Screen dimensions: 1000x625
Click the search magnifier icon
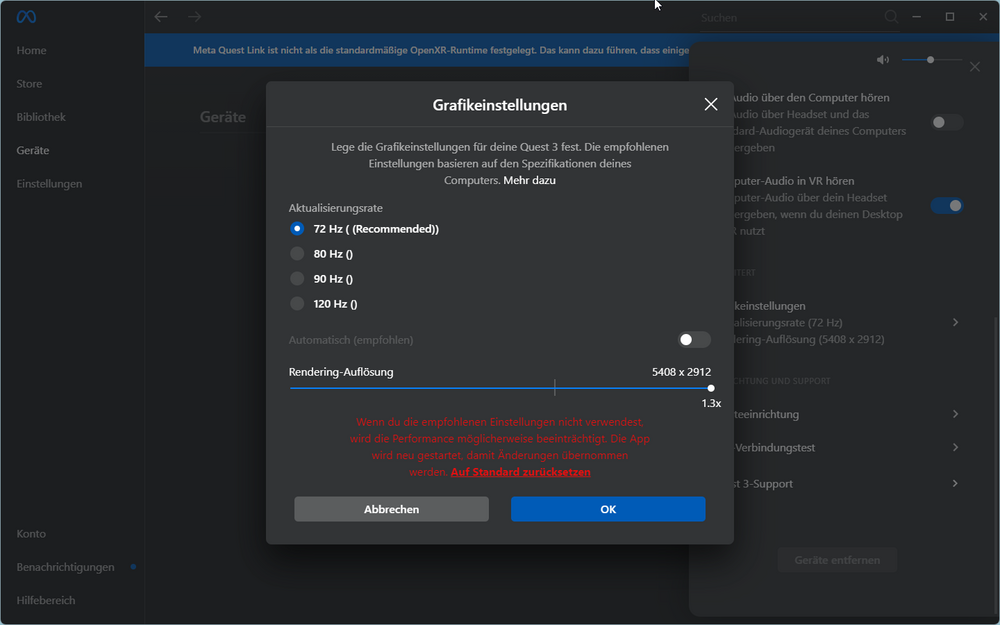point(891,17)
